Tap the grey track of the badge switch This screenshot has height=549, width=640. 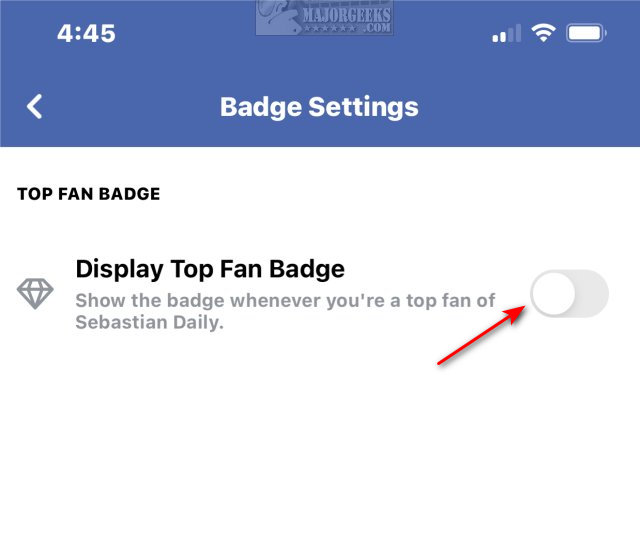[592, 294]
